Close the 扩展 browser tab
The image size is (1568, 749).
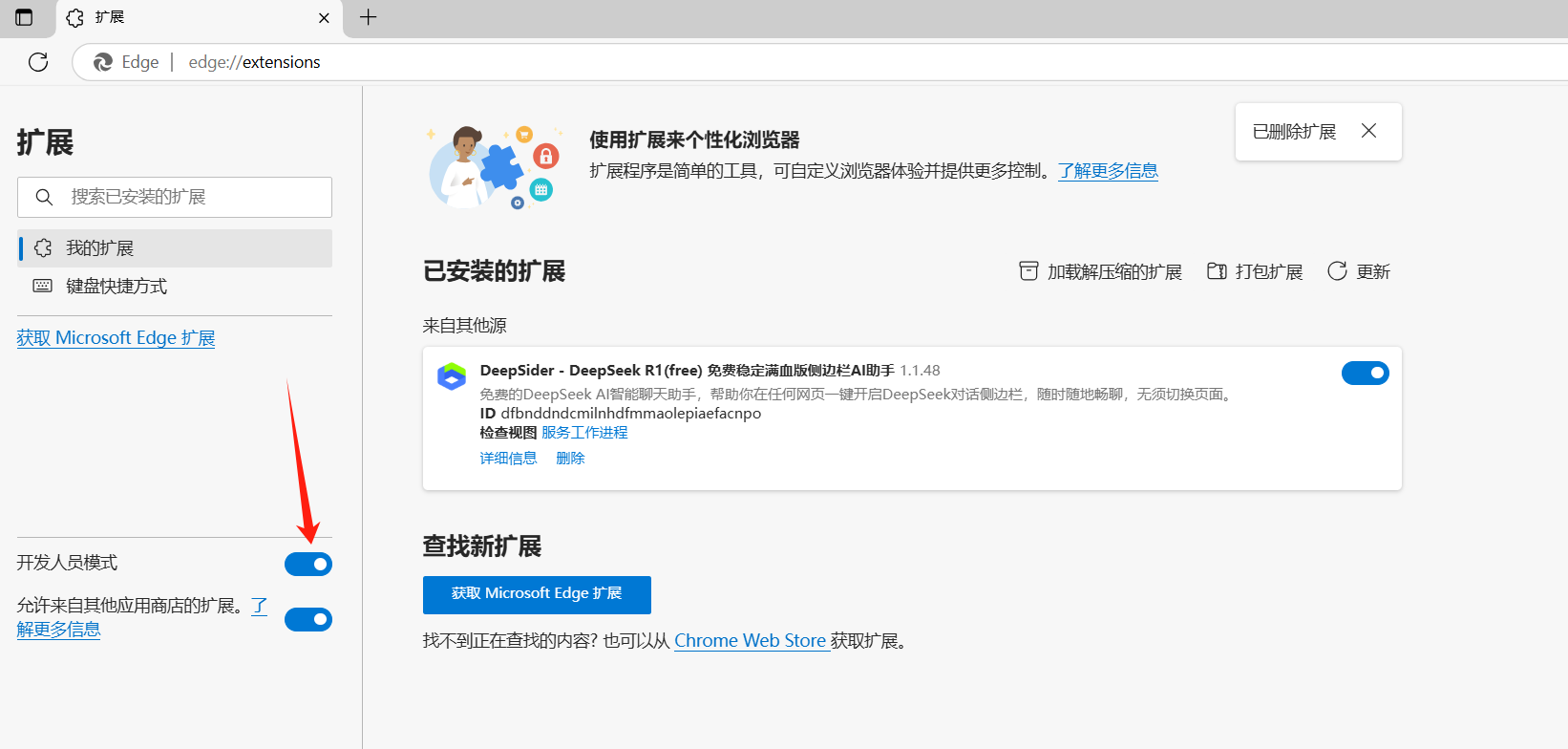pos(324,18)
